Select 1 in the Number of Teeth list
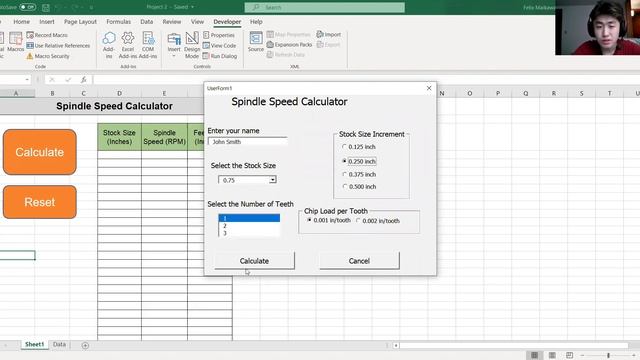The image size is (640, 360). (x=249, y=218)
